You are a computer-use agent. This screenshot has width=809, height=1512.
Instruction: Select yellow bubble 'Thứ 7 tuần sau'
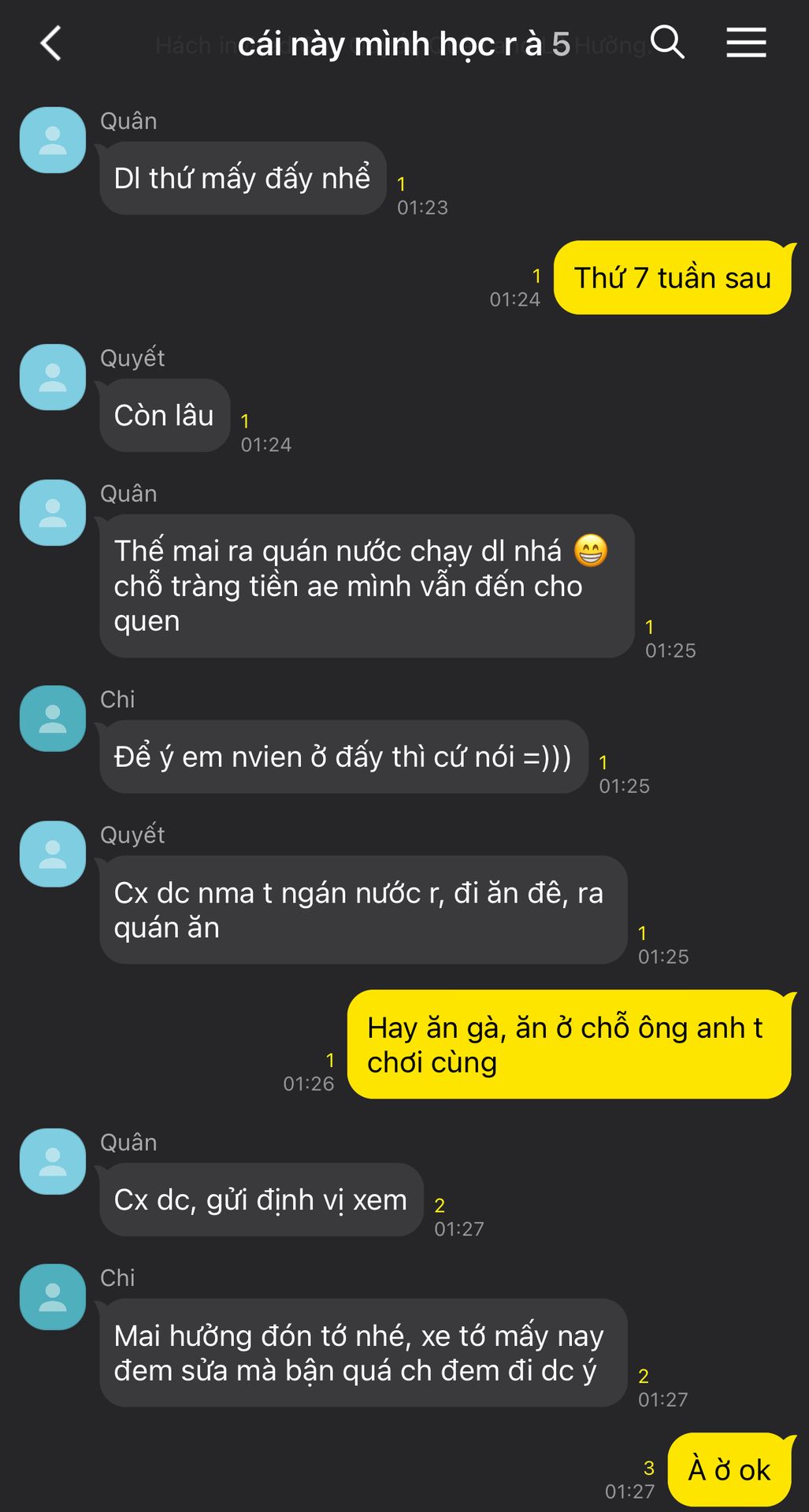[x=673, y=278]
